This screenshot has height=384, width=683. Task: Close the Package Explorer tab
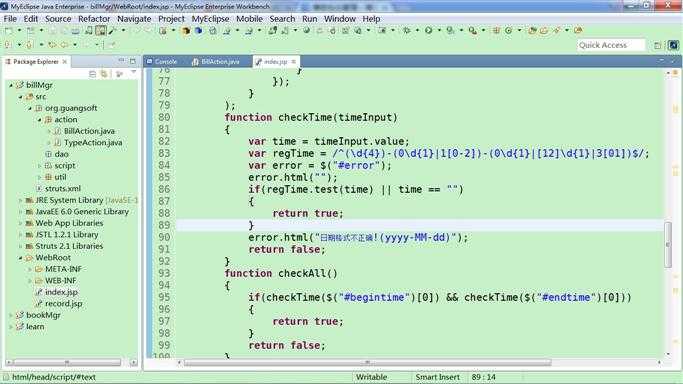tap(64, 61)
